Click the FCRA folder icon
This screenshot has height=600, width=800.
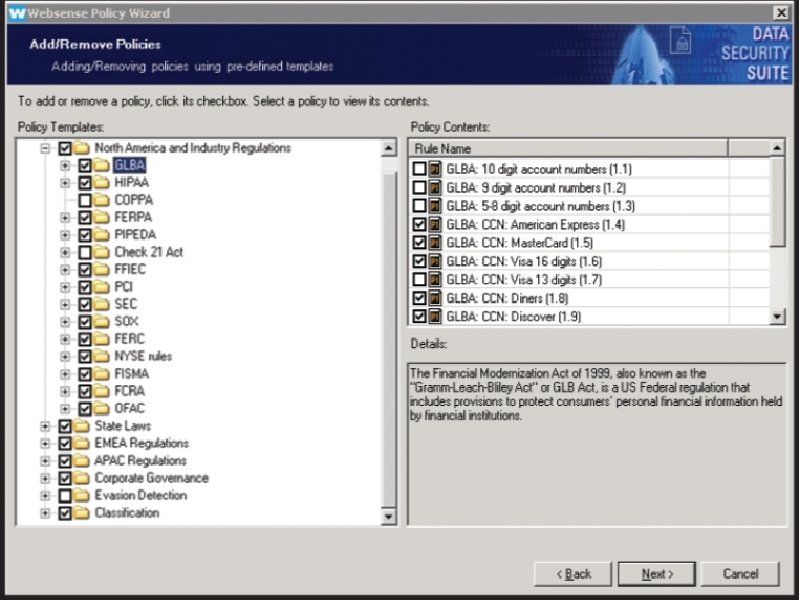pyautogui.click(x=102, y=391)
